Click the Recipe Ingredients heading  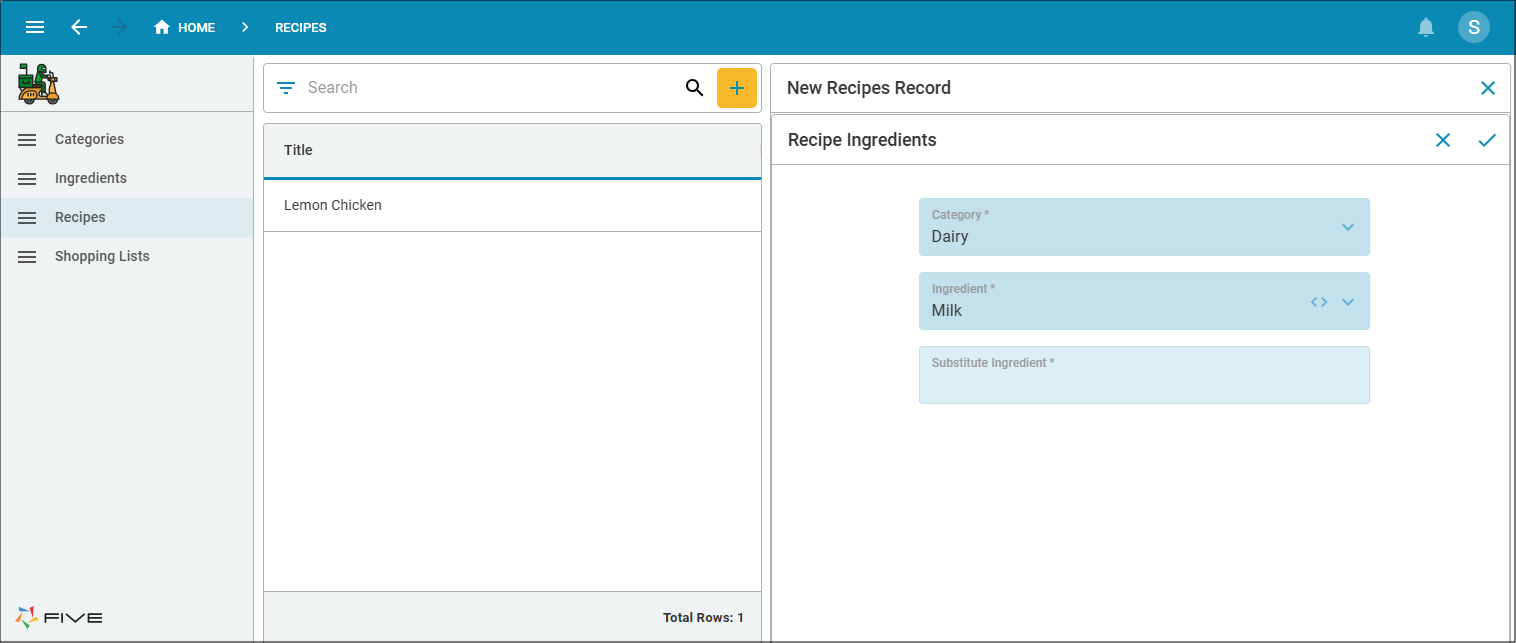[x=862, y=140]
